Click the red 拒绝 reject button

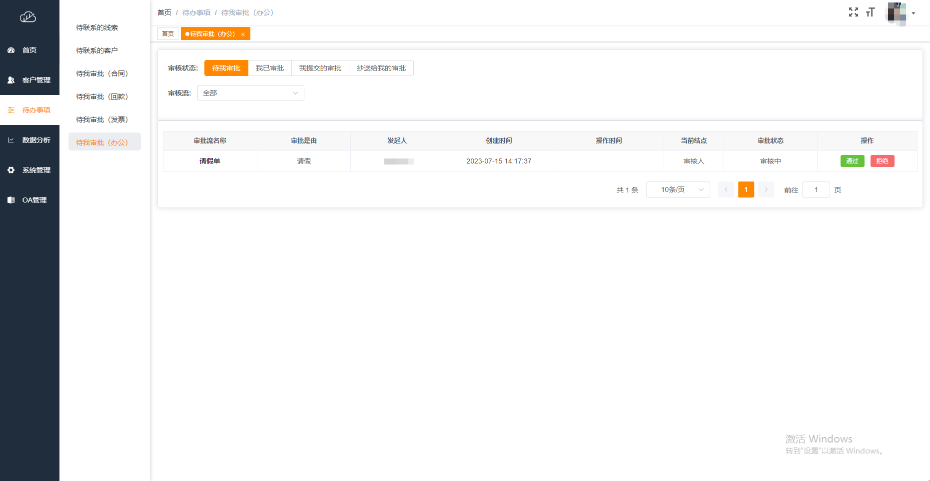click(882, 161)
